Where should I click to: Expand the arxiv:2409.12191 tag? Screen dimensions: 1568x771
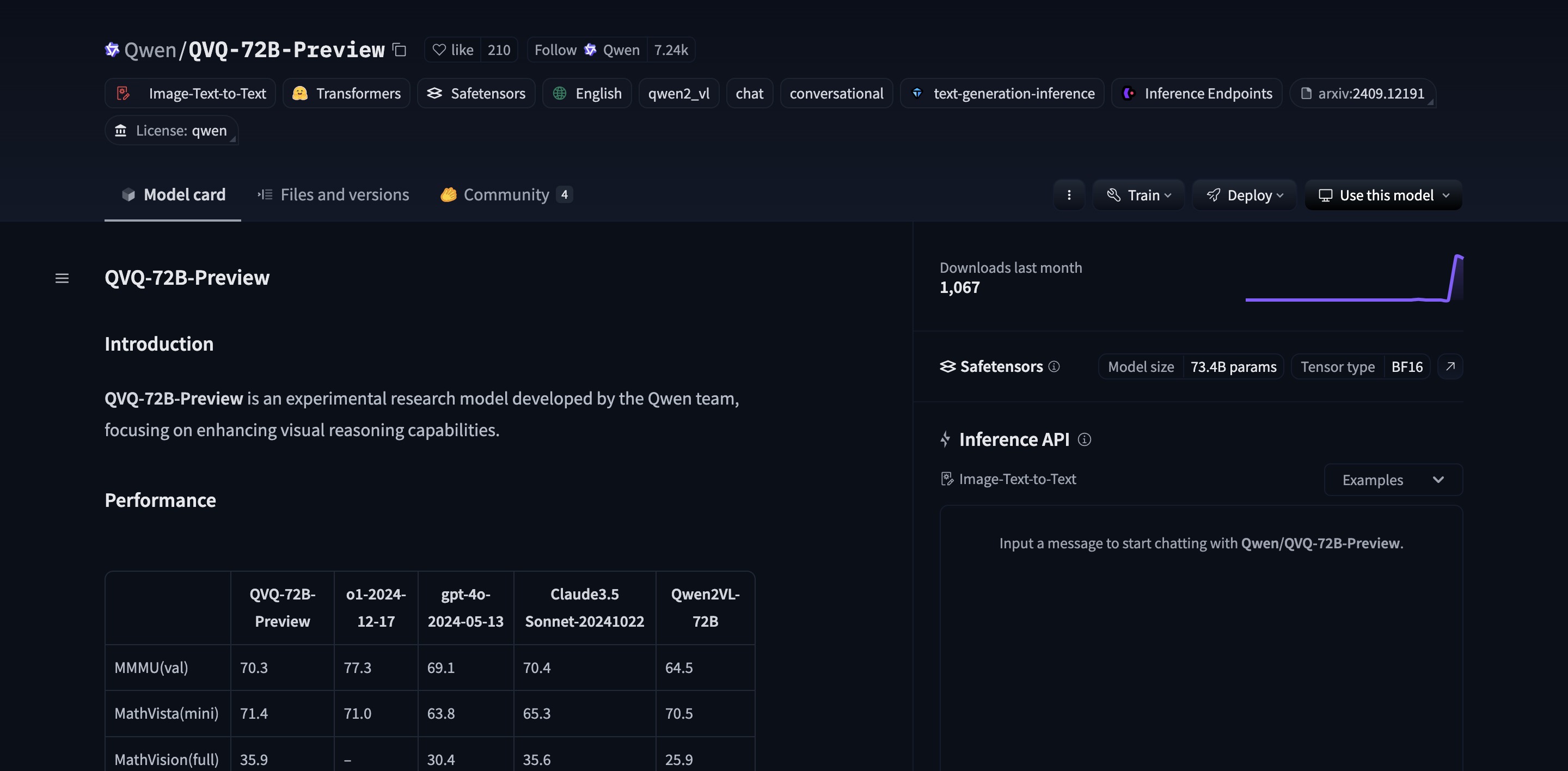click(x=1362, y=93)
